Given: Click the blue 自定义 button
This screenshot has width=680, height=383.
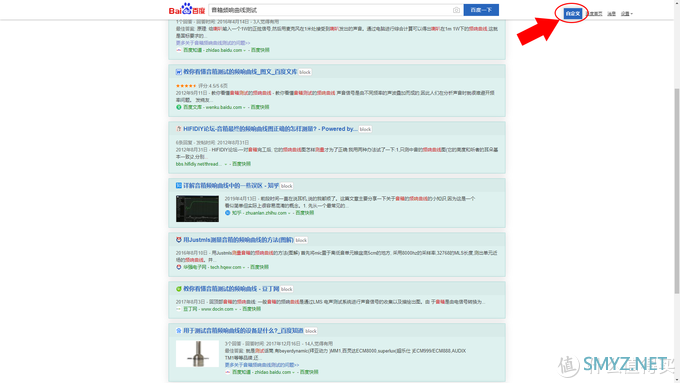Looking at the screenshot, I should coord(572,13).
